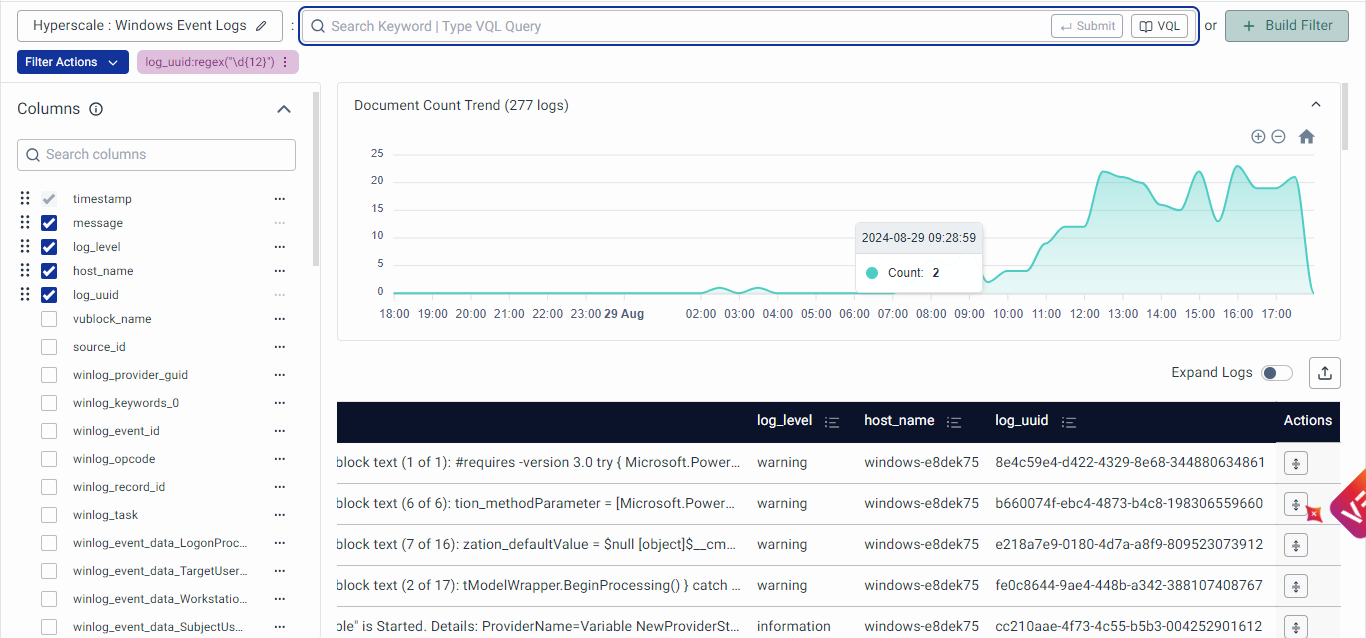Click the Build Filter button

(1286, 26)
